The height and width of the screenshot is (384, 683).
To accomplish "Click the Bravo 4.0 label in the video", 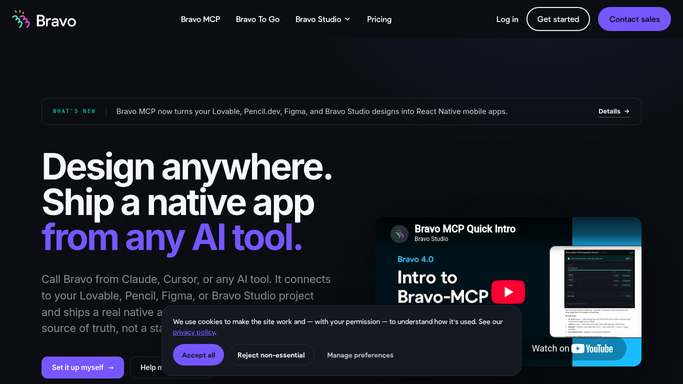I will point(415,259).
